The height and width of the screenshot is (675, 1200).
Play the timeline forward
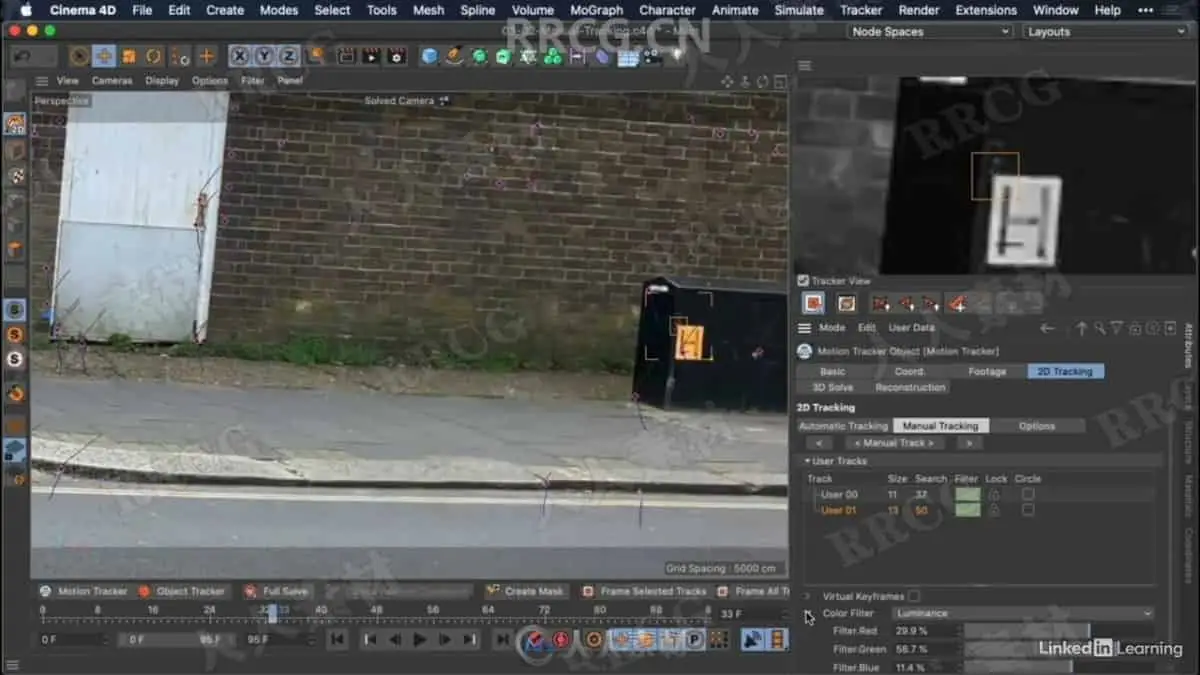[x=420, y=639]
